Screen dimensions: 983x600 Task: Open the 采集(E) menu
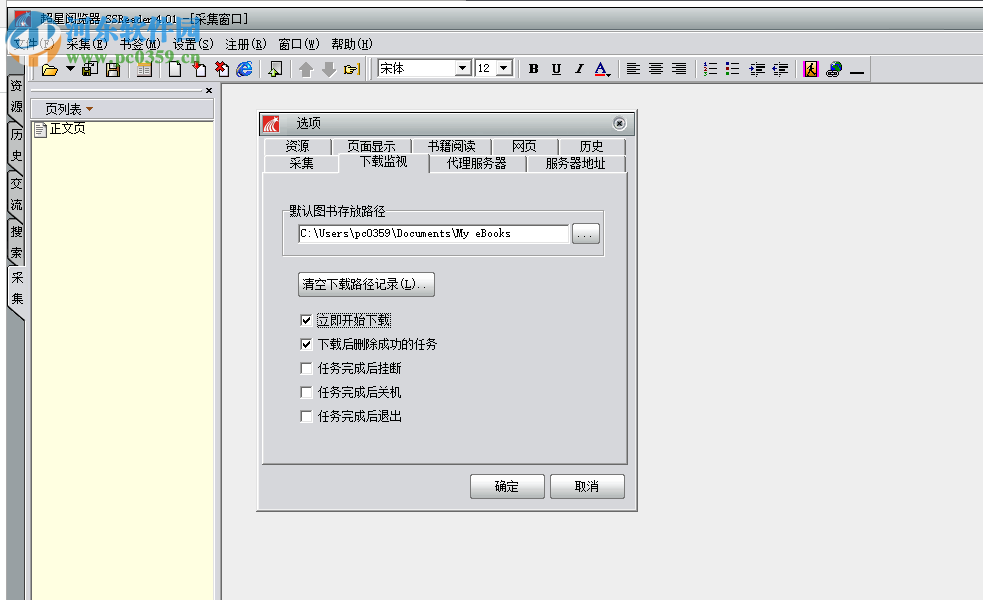point(87,44)
